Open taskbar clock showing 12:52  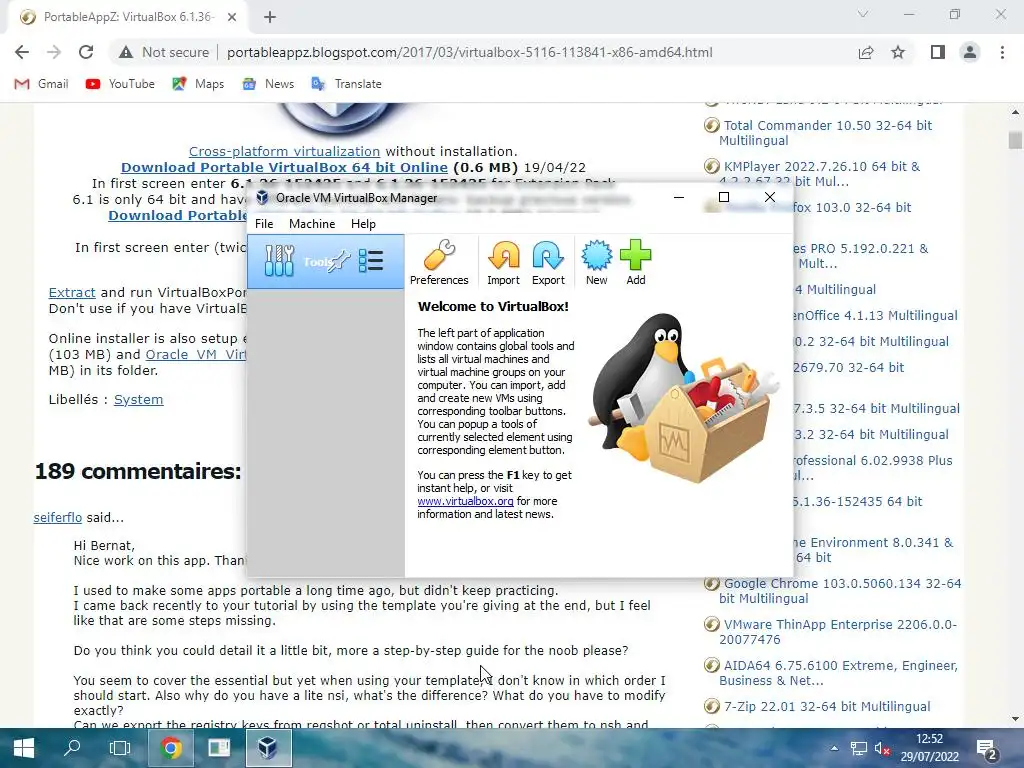[x=929, y=748]
